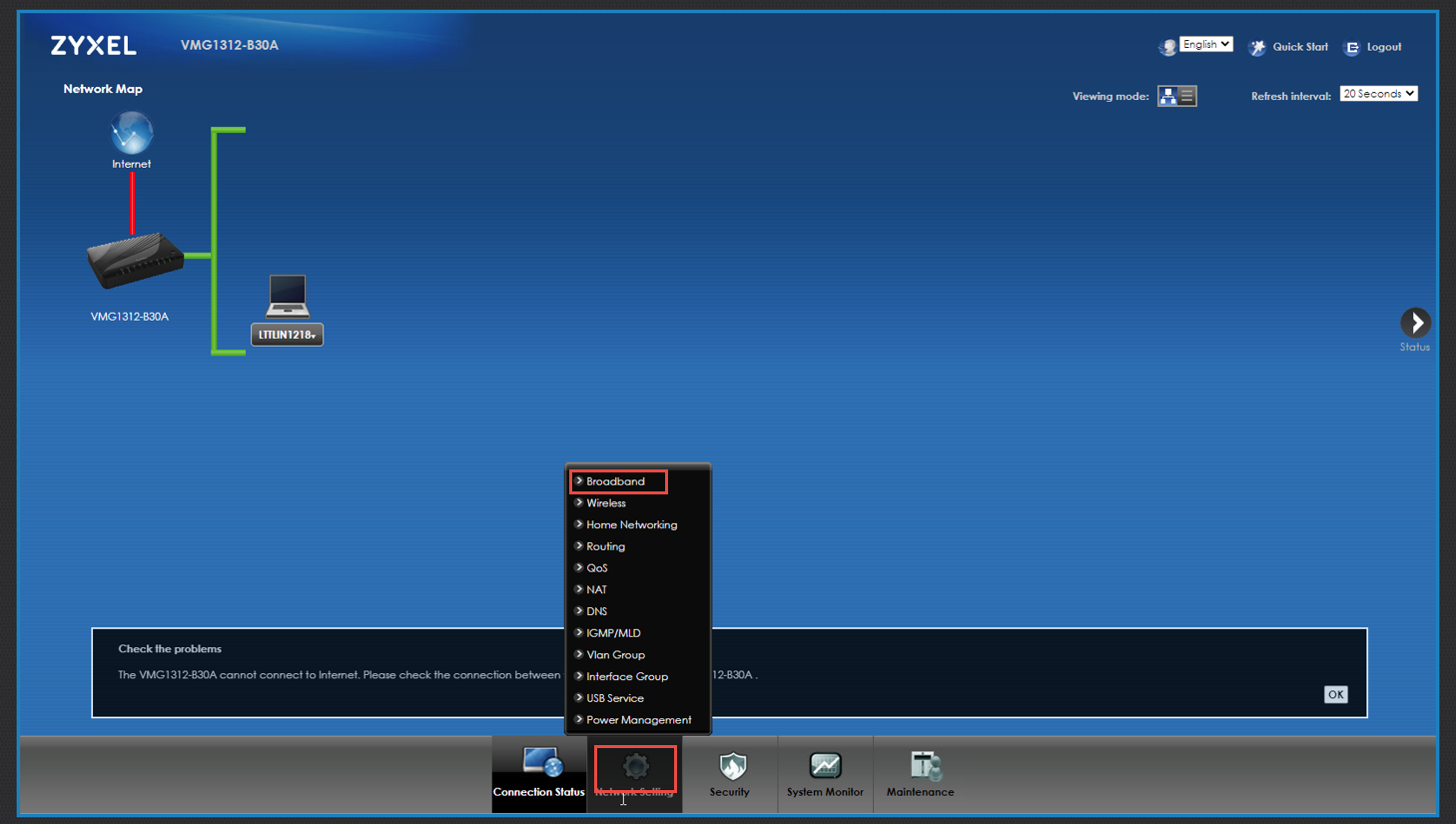Screen dimensions: 1456x824
Task: Open the Network Setting gear icon
Action: (635, 767)
